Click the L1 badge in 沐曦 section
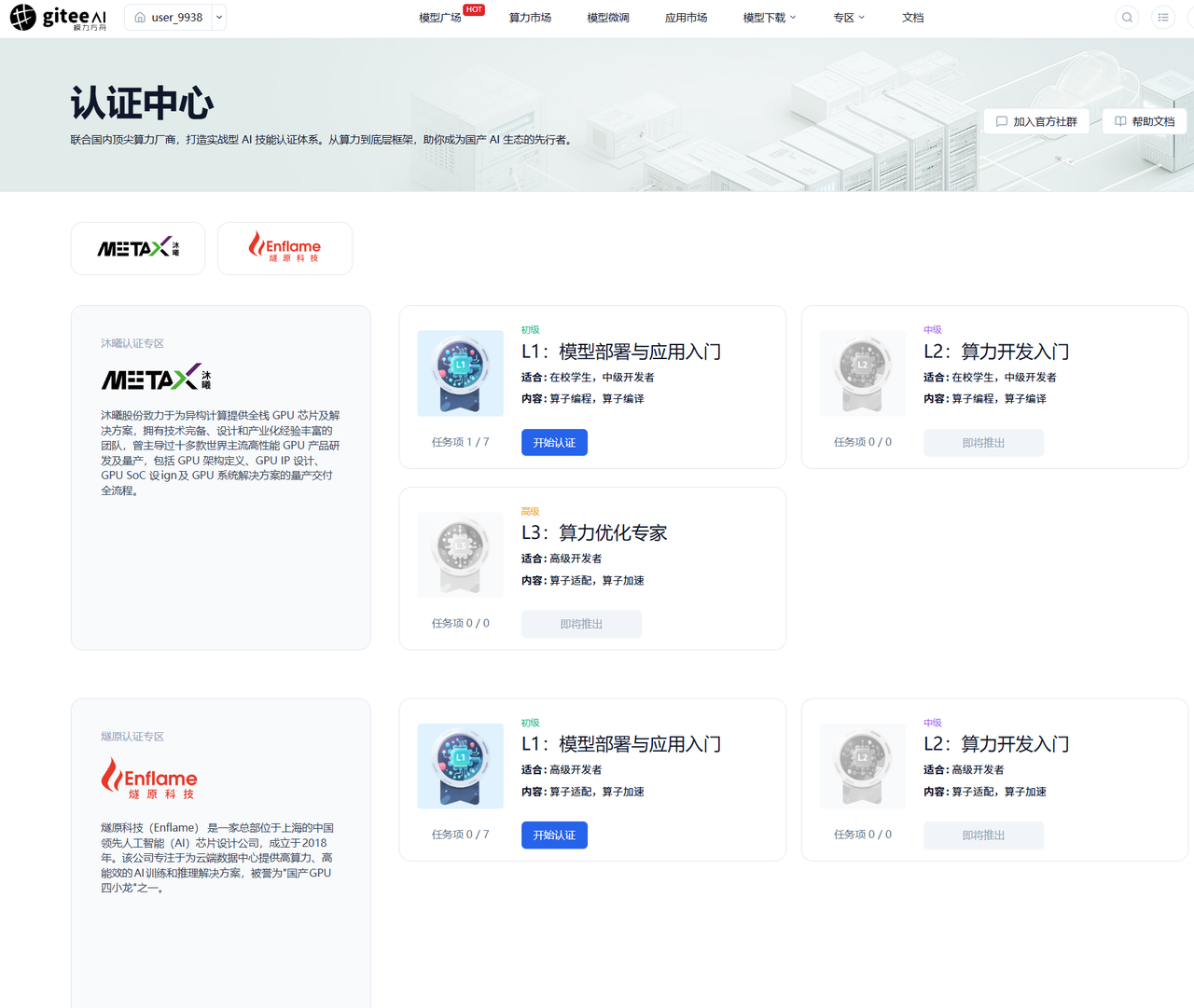 (x=461, y=373)
